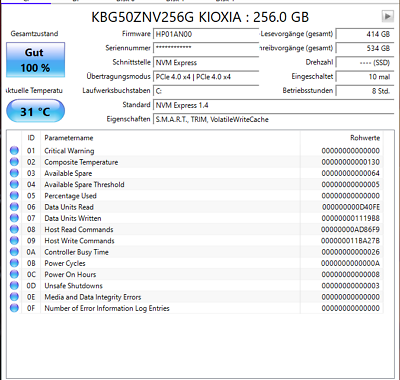Click the Seriennummer masked field
Viewport: 400px width, 380px height.
click(x=206, y=48)
